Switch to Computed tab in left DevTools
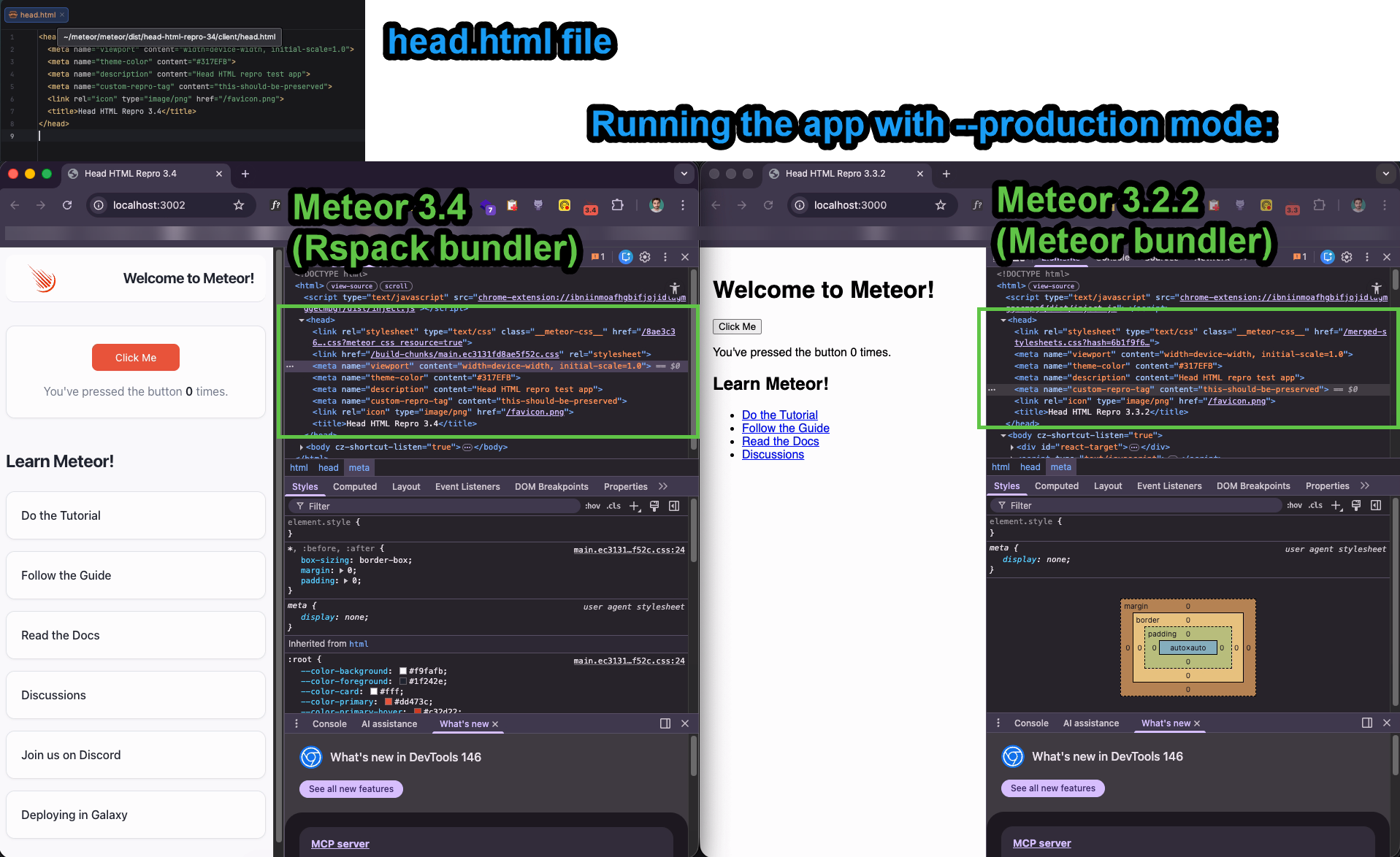The height and width of the screenshot is (857, 1400). tap(355, 487)
